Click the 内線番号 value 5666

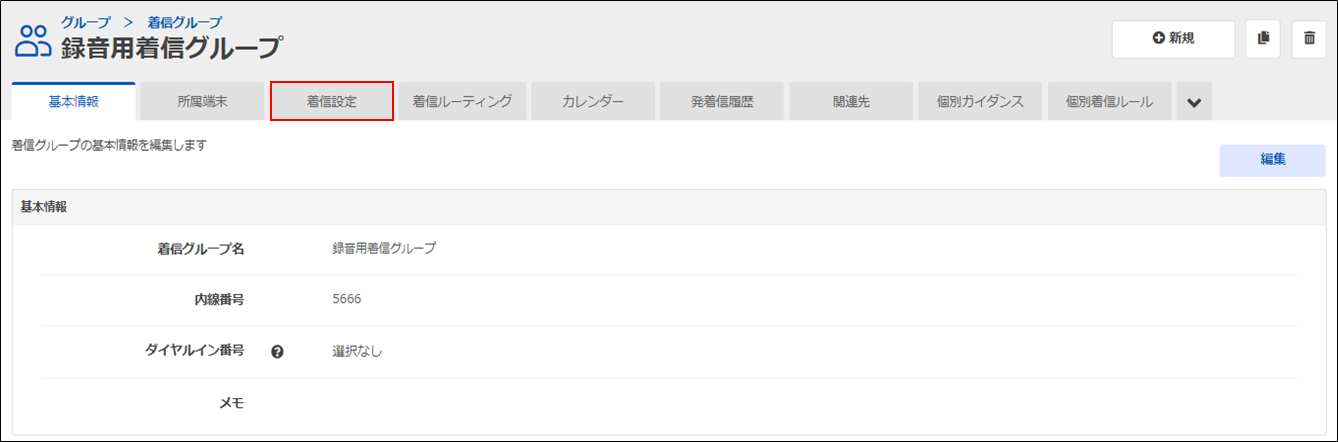tap(347, 300)
